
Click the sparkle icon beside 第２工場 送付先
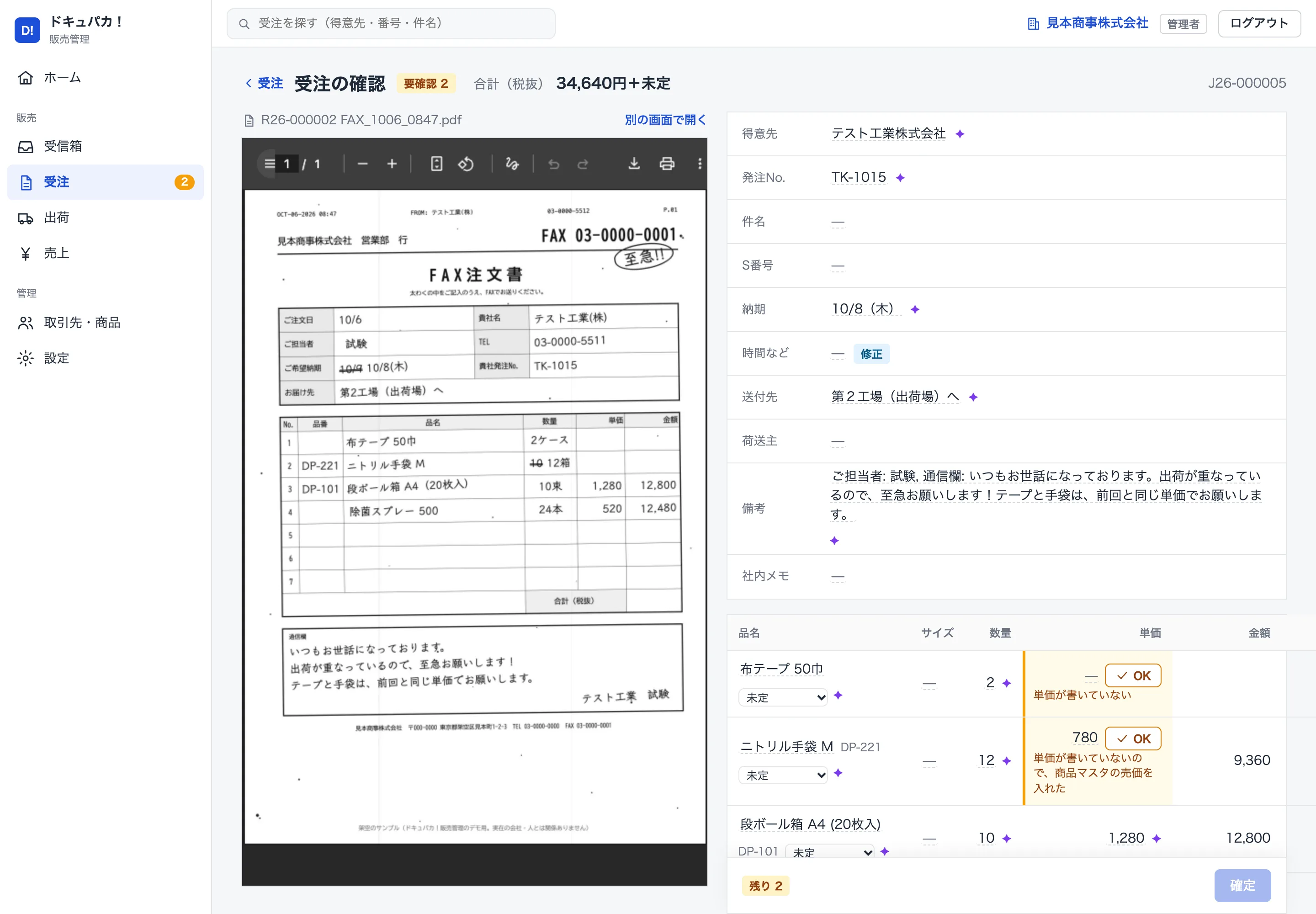[x=973, y=397]
